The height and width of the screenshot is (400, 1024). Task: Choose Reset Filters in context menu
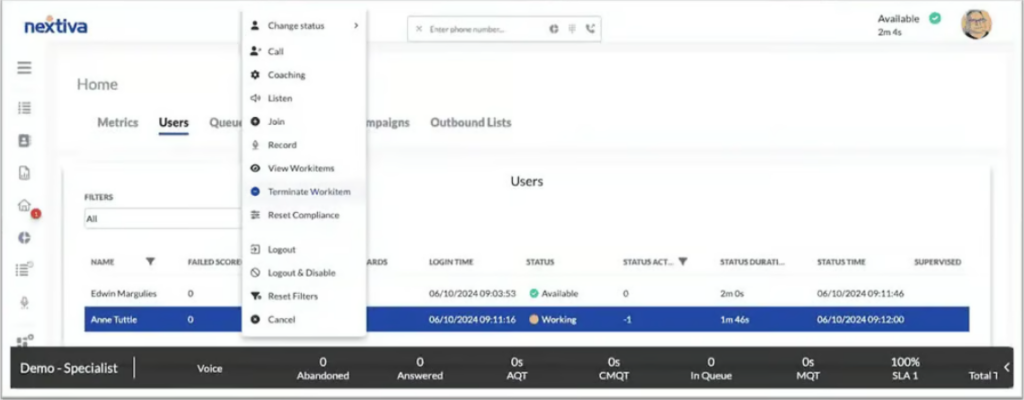[304, 296]
